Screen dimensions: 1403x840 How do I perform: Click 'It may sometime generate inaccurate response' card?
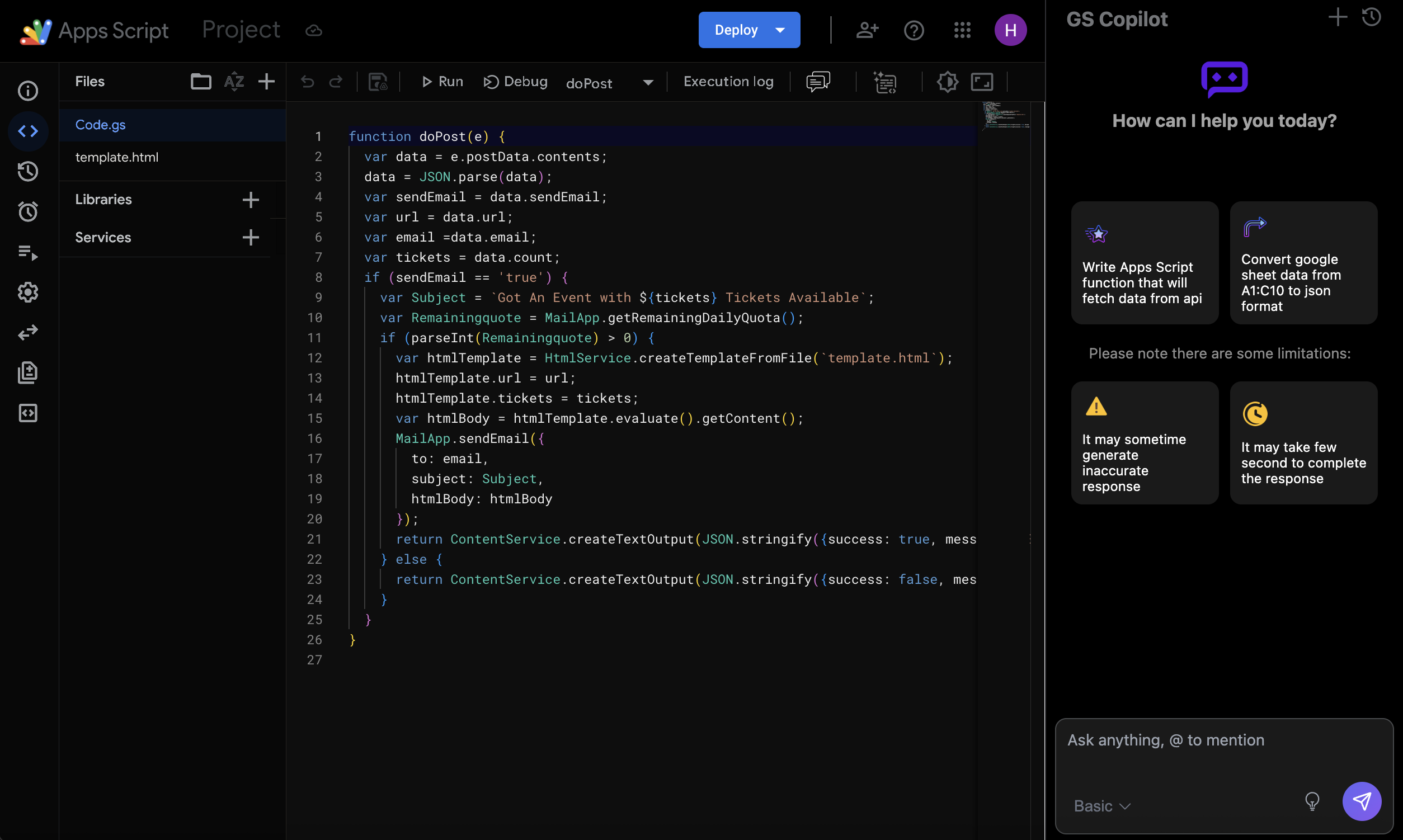(1144, 442)
